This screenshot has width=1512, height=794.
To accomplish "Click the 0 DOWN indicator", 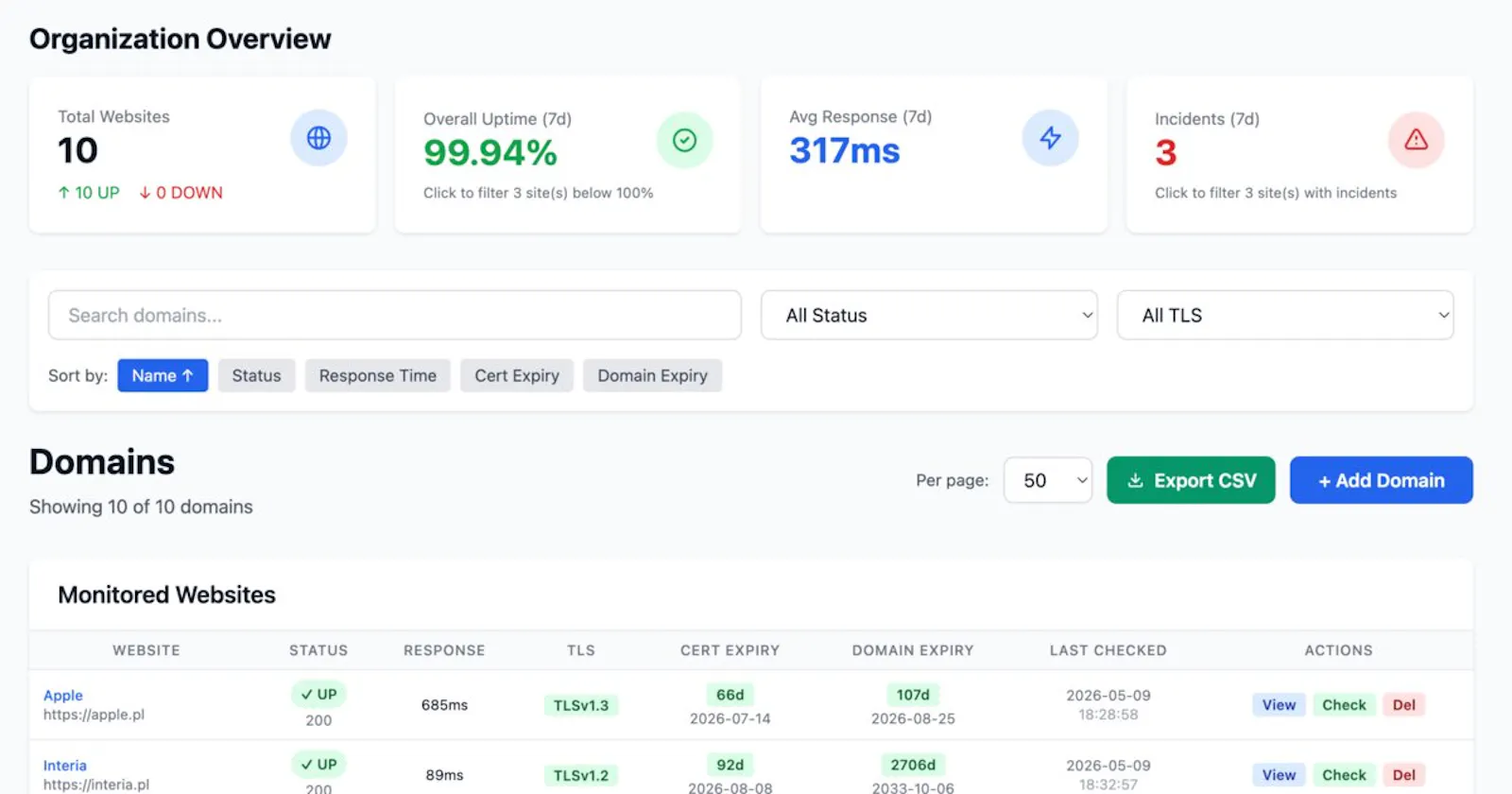I will [180, 193].
